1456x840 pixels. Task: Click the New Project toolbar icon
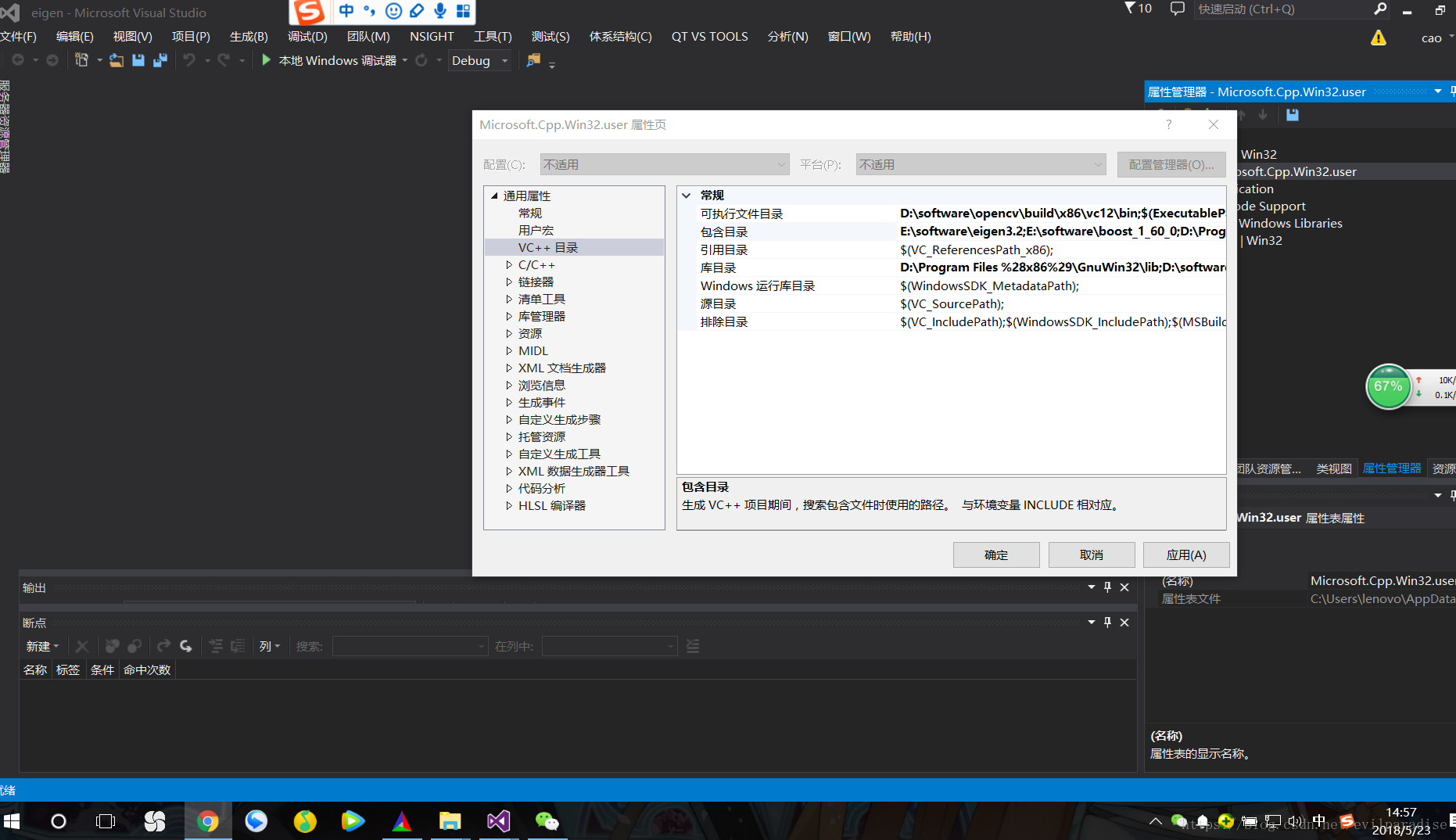tap(81, 60)
